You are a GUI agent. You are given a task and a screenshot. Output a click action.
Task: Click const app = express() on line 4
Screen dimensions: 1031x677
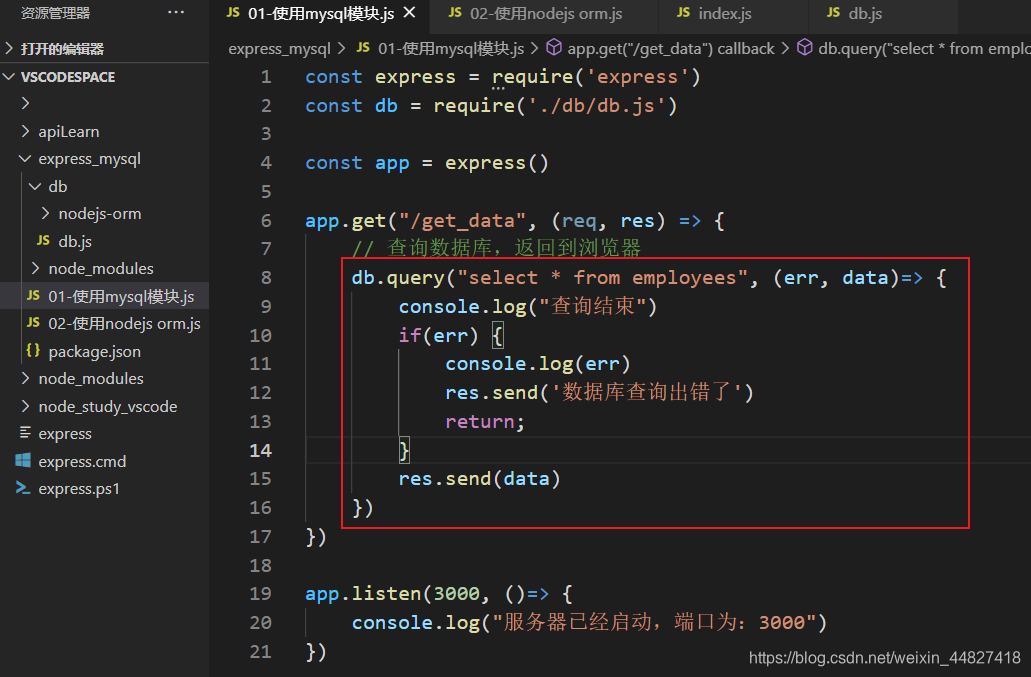[427, 163]
